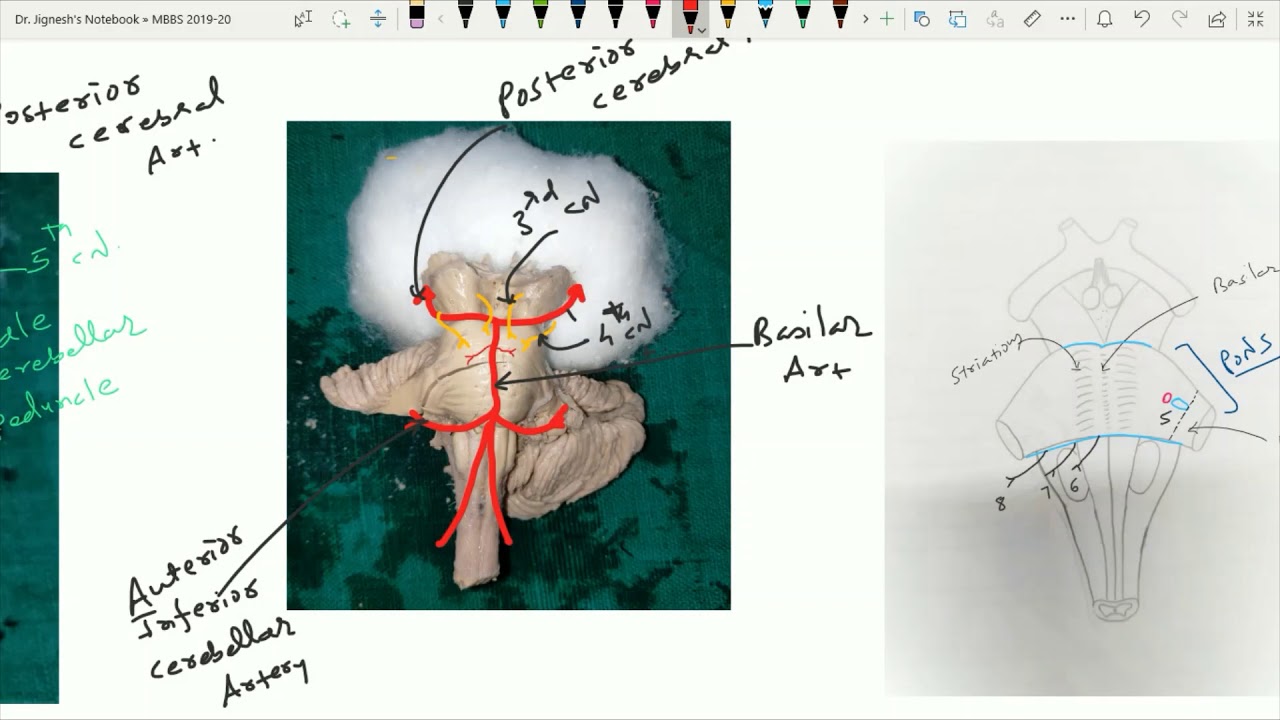Viewport: 1280px width, 720px height.
Task: Click the Ink to Text icon
Action: click(994, 19)
